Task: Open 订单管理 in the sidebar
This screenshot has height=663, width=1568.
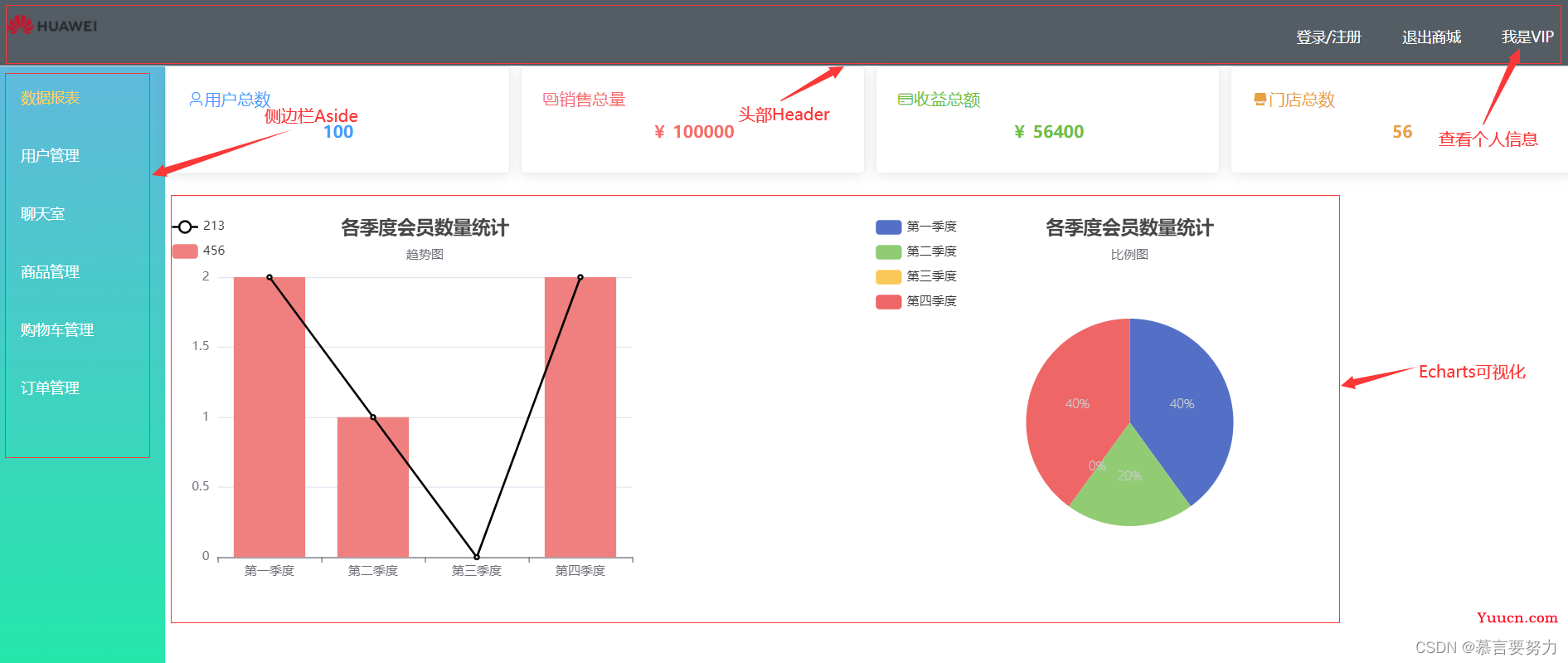Action: coord(51,388)
